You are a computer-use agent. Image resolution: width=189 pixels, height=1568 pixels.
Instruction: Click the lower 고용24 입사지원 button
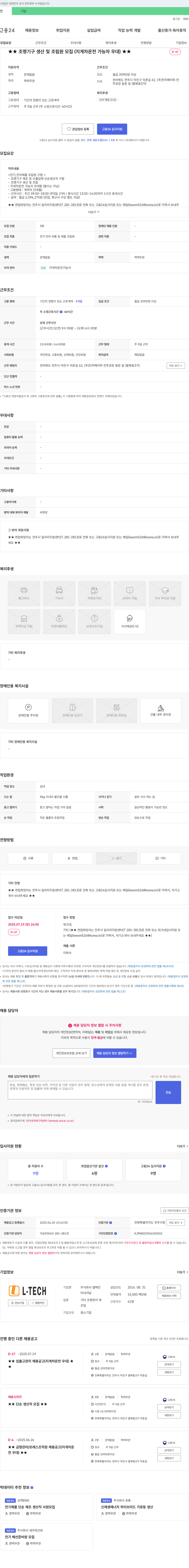[x=27, y=951]
